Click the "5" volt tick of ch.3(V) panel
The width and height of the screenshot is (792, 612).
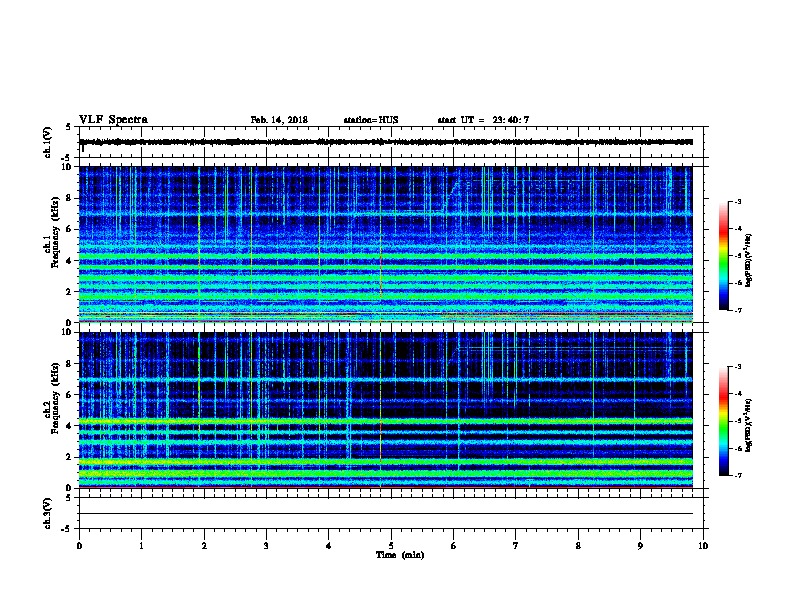coord(69,498)
